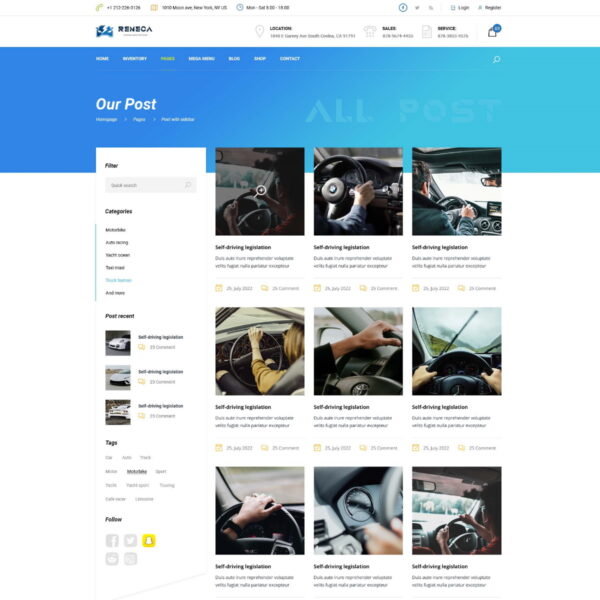Open the Inventory menu item
Viewport: 600px width, 600px height.
coord(135,59)
